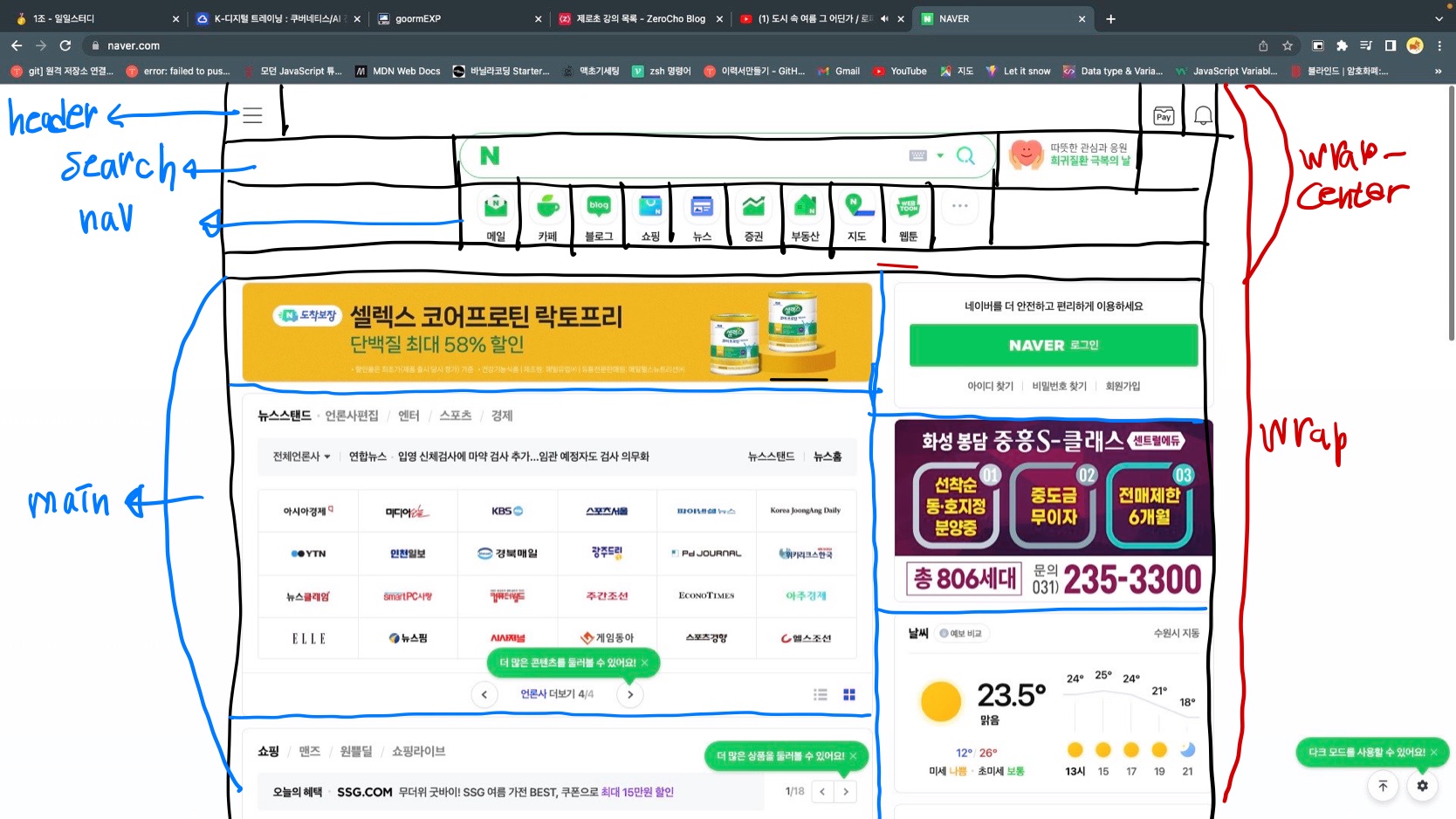Go to previous press page arrow

[x=484, y=694]
